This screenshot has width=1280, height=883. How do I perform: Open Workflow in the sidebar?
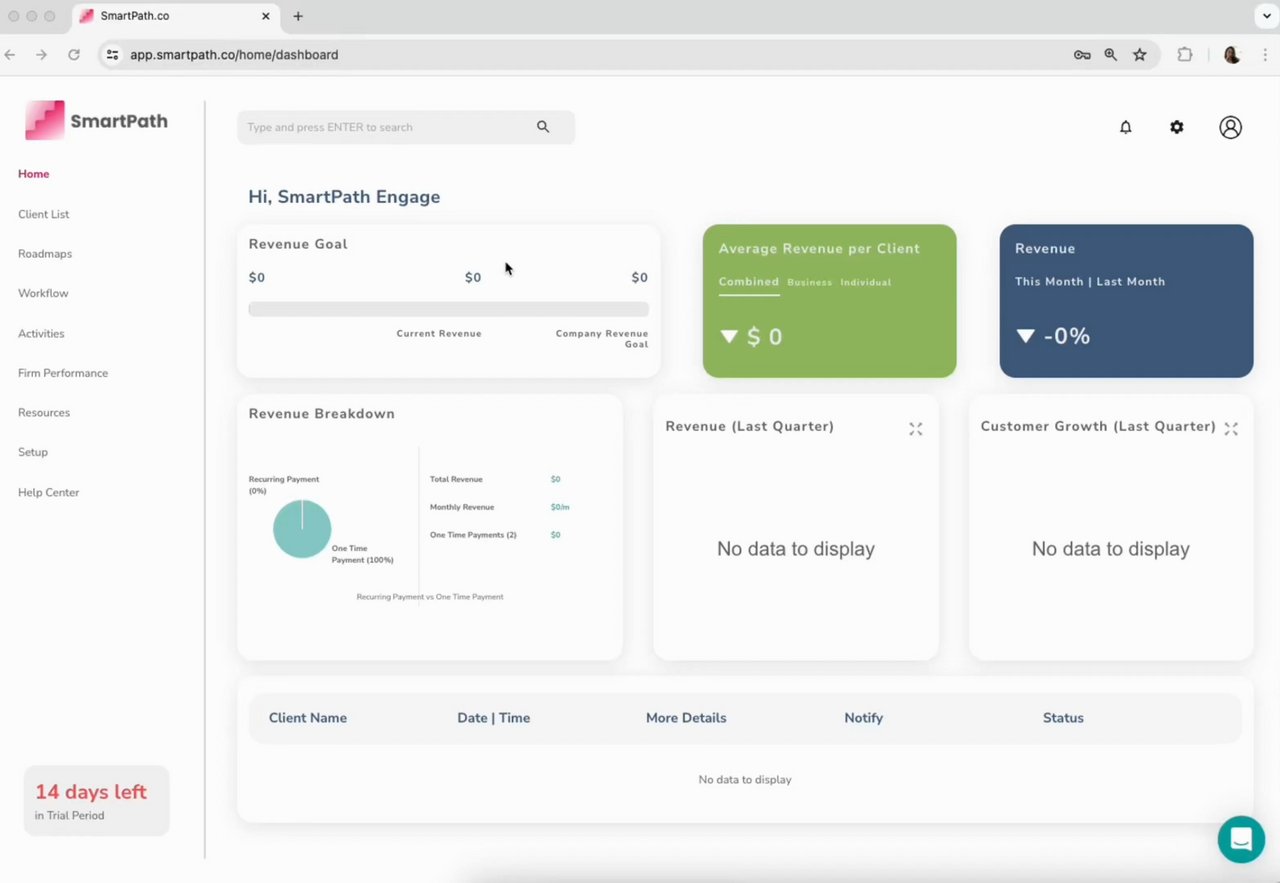pos(43,293)
